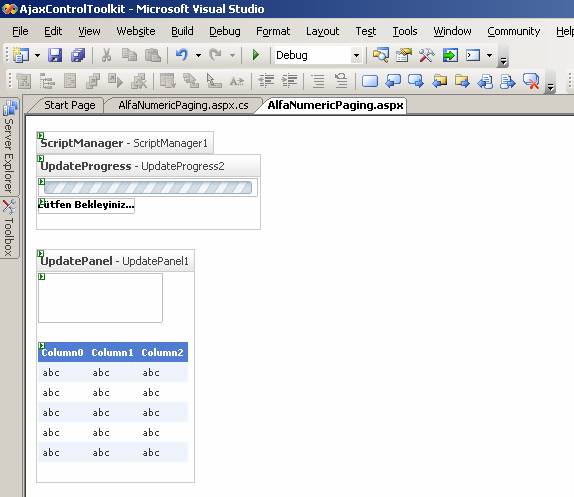Image resolution: width=574 pixels, height=497 pixels.
Task: Select the striped progress bar image
Action: click(148, 188)
